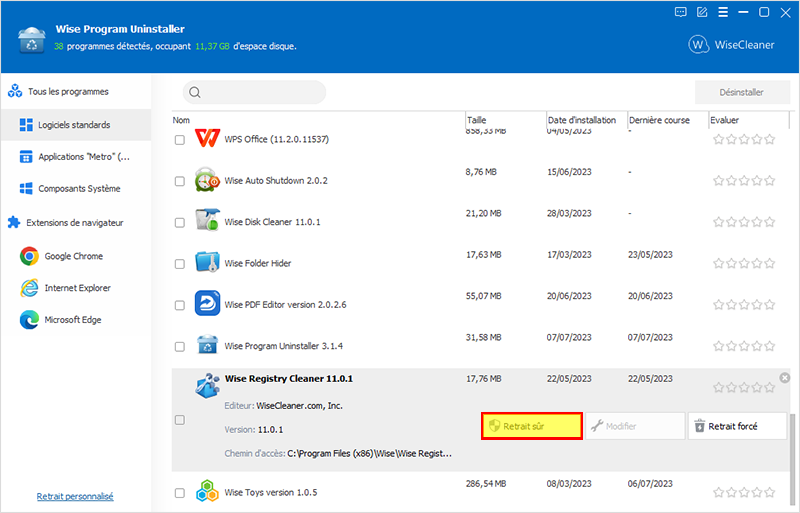Click the Wise Registry Cleaner icon
The image size is (800, 513).
[207, 386]
